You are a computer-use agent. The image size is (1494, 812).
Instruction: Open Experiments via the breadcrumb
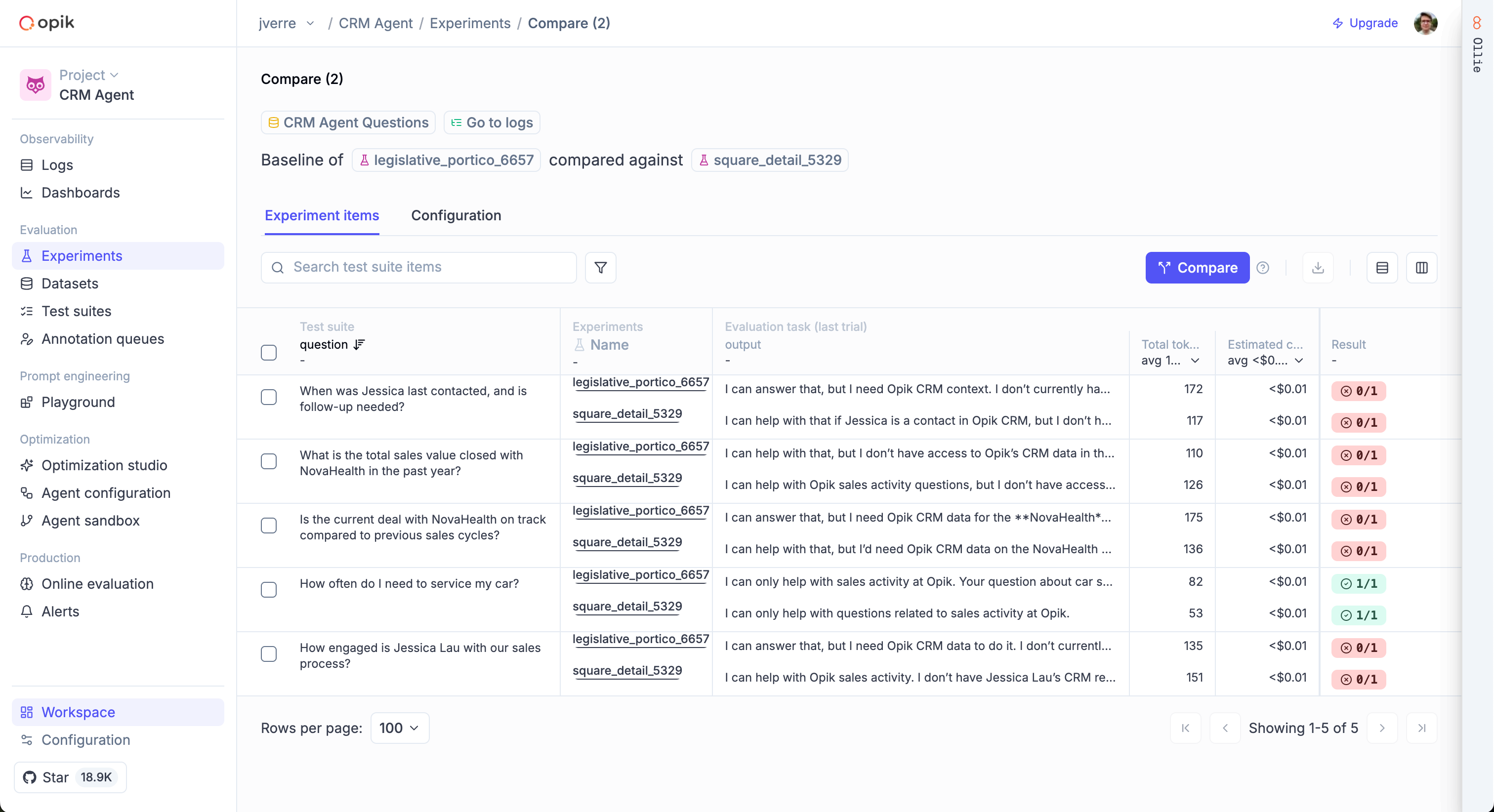pyautogui.click(x=470, y=23)
